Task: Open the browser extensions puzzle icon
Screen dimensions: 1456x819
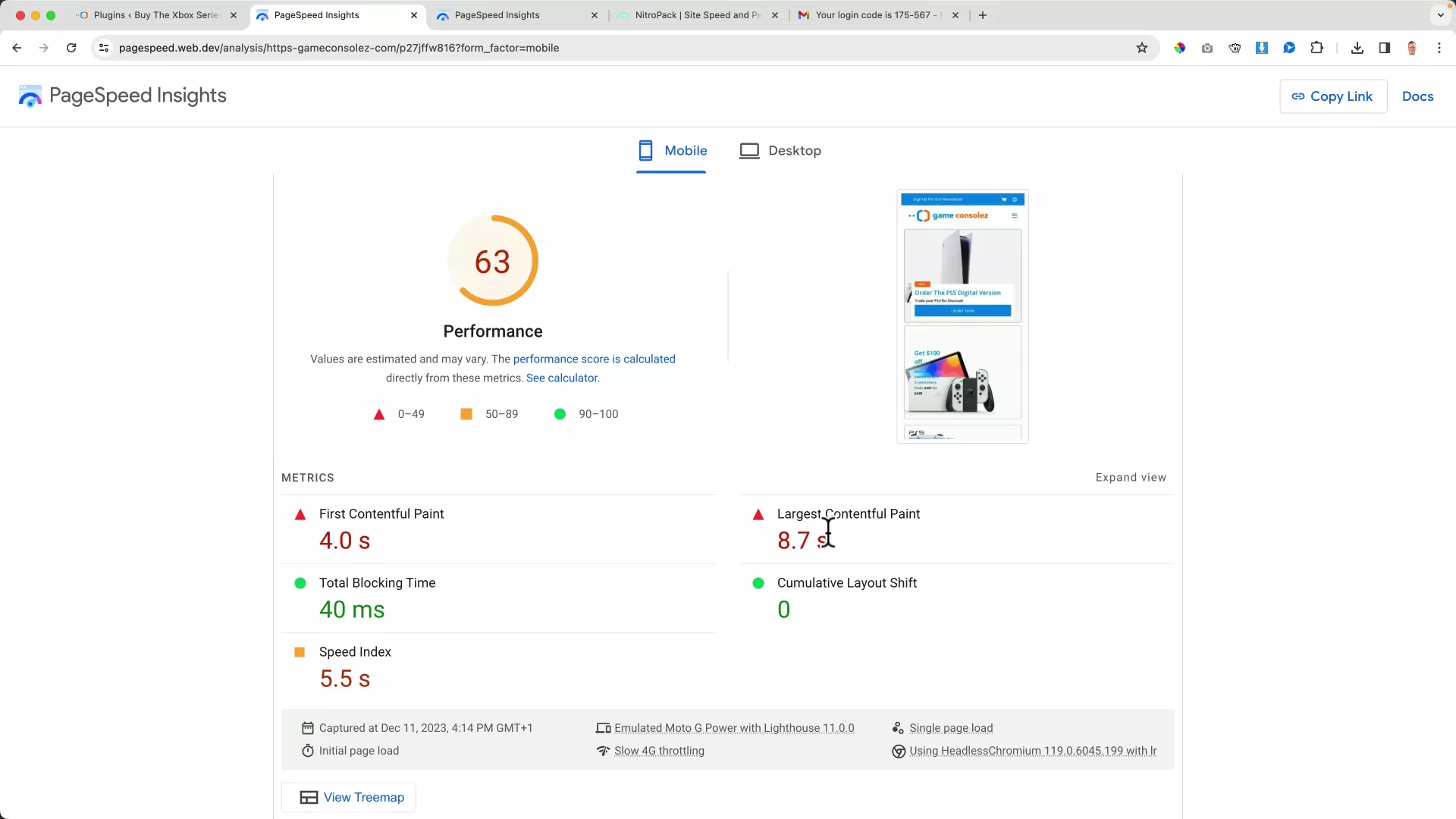Action: [x=1317, y=48]
